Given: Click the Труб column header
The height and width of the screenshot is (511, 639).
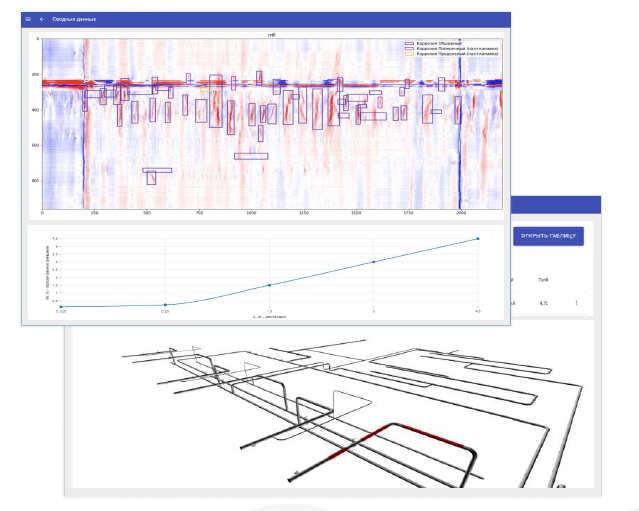Looking at the screenshot, I should click(543, 281).
